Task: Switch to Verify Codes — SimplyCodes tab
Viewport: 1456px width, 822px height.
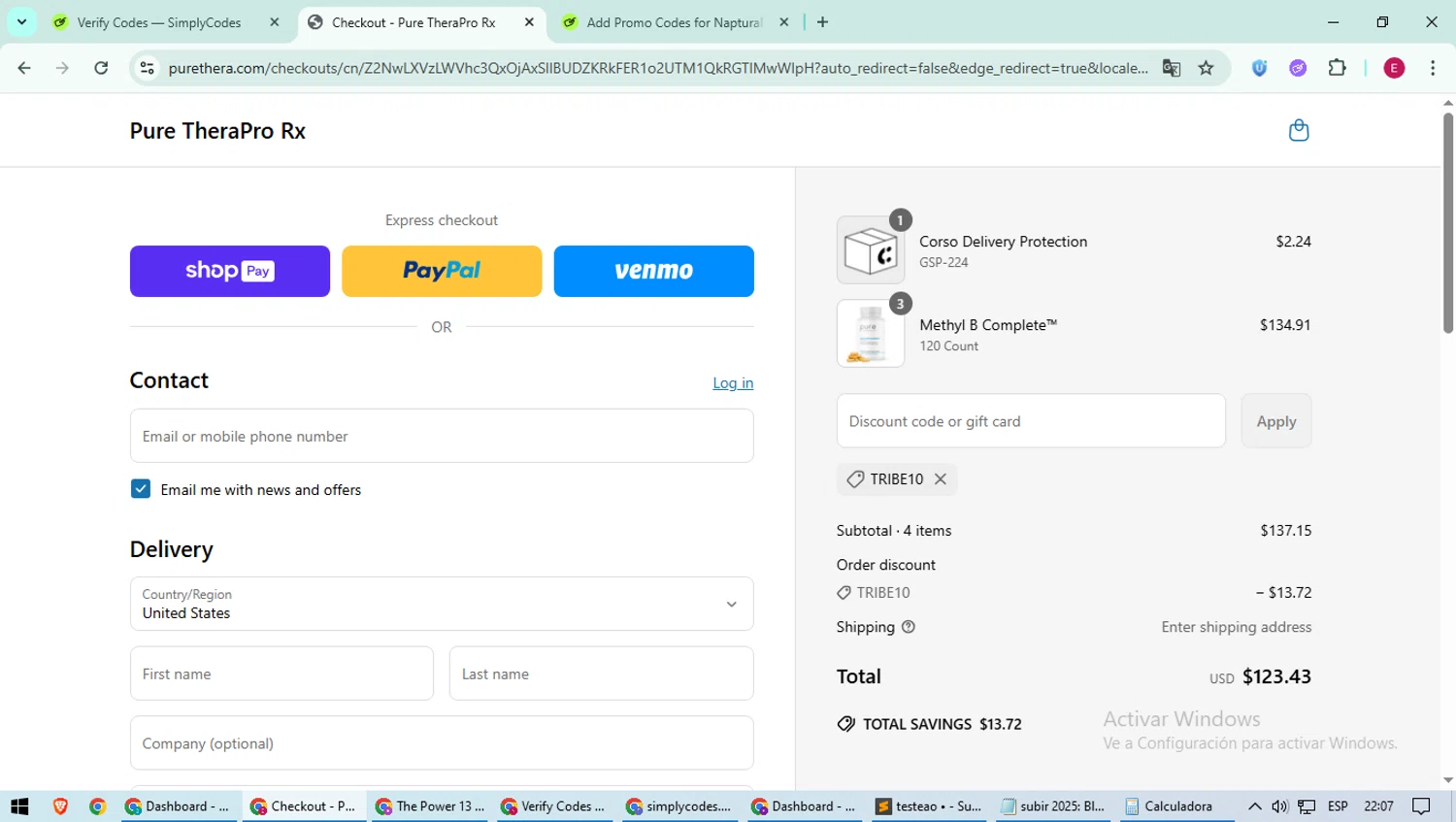Action: (x=165, y=22)
